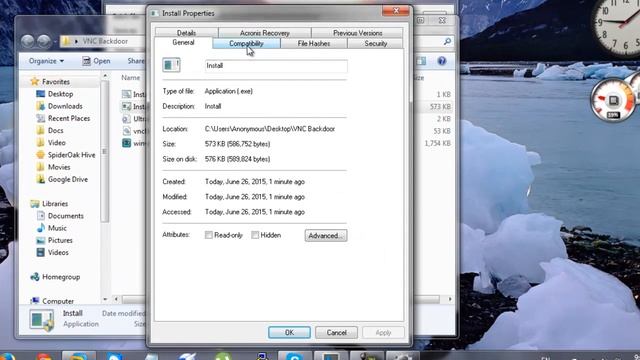Click the Music library note icon
Screen dimensions: 640x360
(40, 228)
